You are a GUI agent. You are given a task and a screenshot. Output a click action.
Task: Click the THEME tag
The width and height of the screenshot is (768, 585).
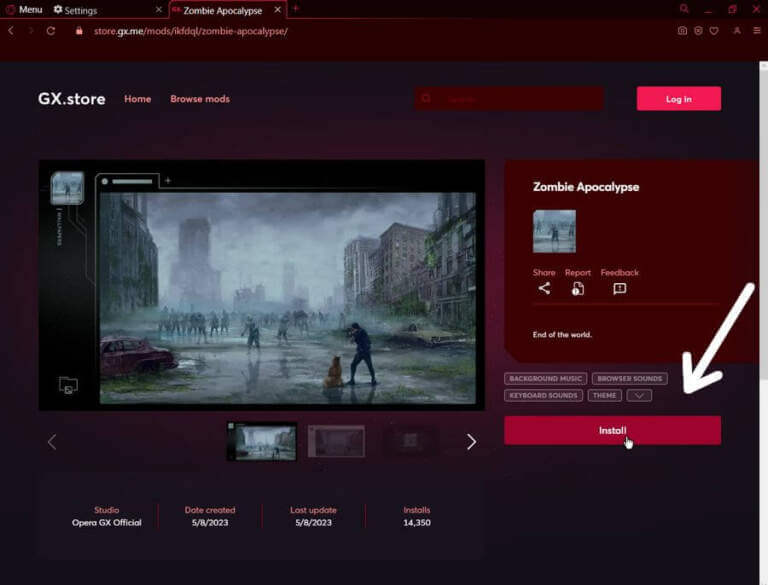click(604, 395)
